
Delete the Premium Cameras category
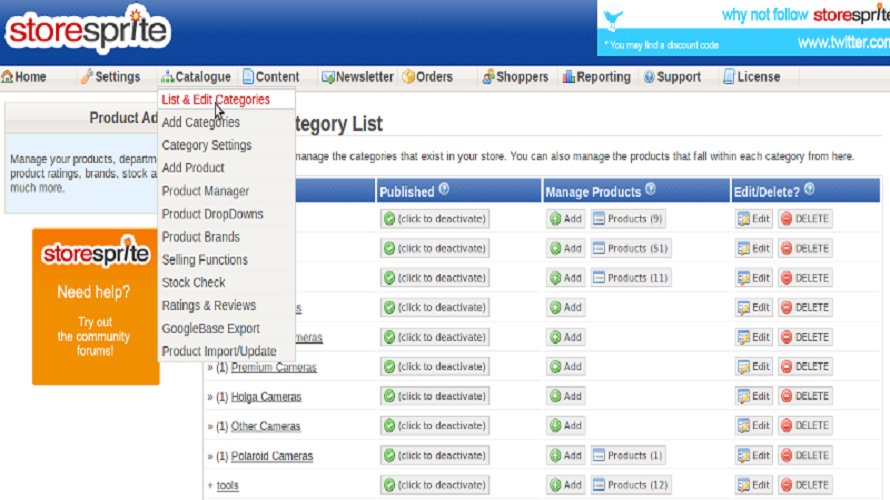point(805,367)
